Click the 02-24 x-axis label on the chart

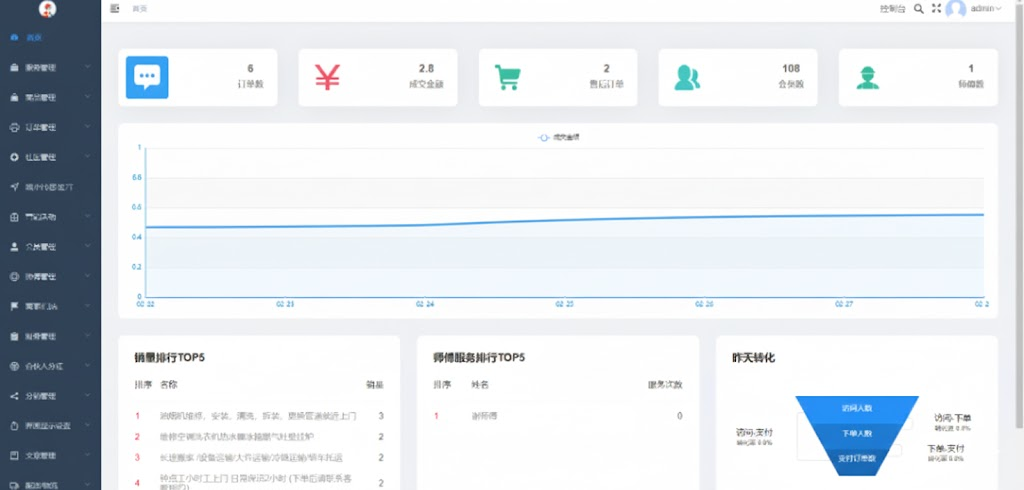[x=424, y=304]
